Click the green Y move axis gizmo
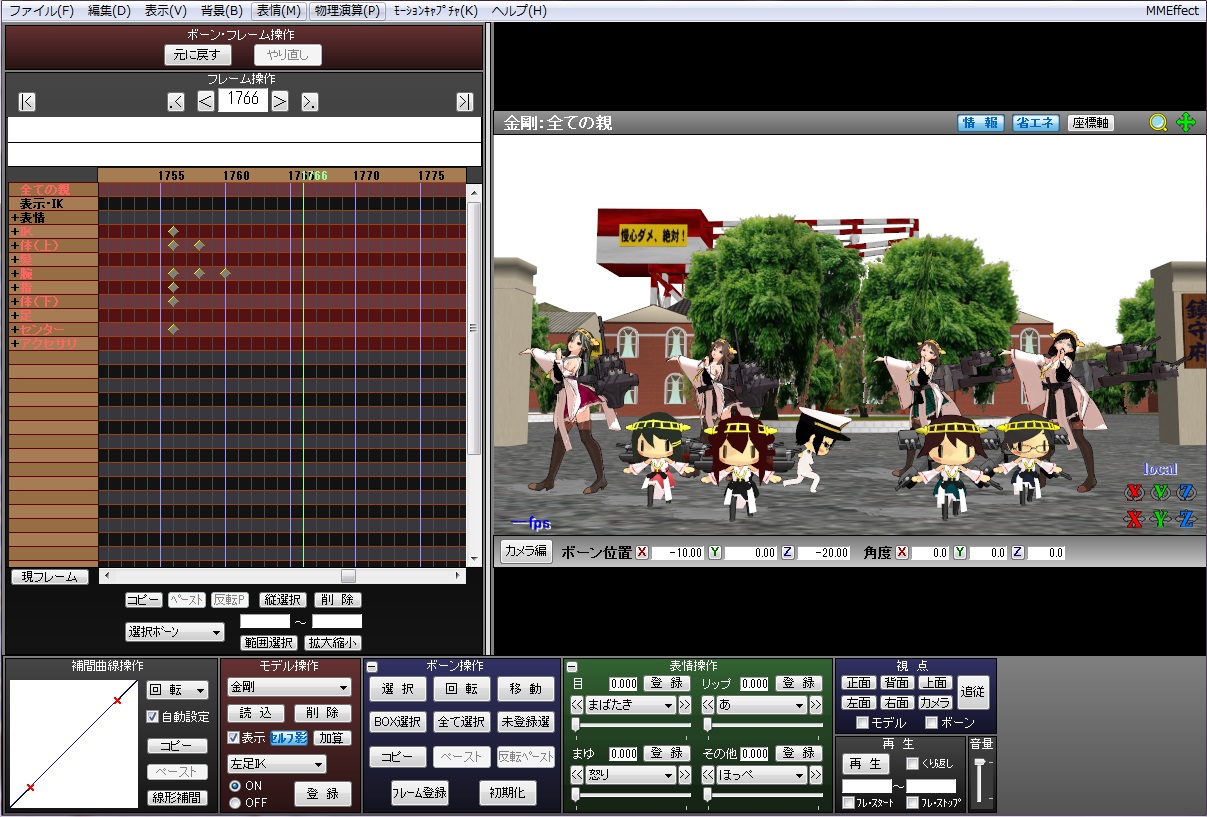1207x817 pixels. (x=1160, y=519)
